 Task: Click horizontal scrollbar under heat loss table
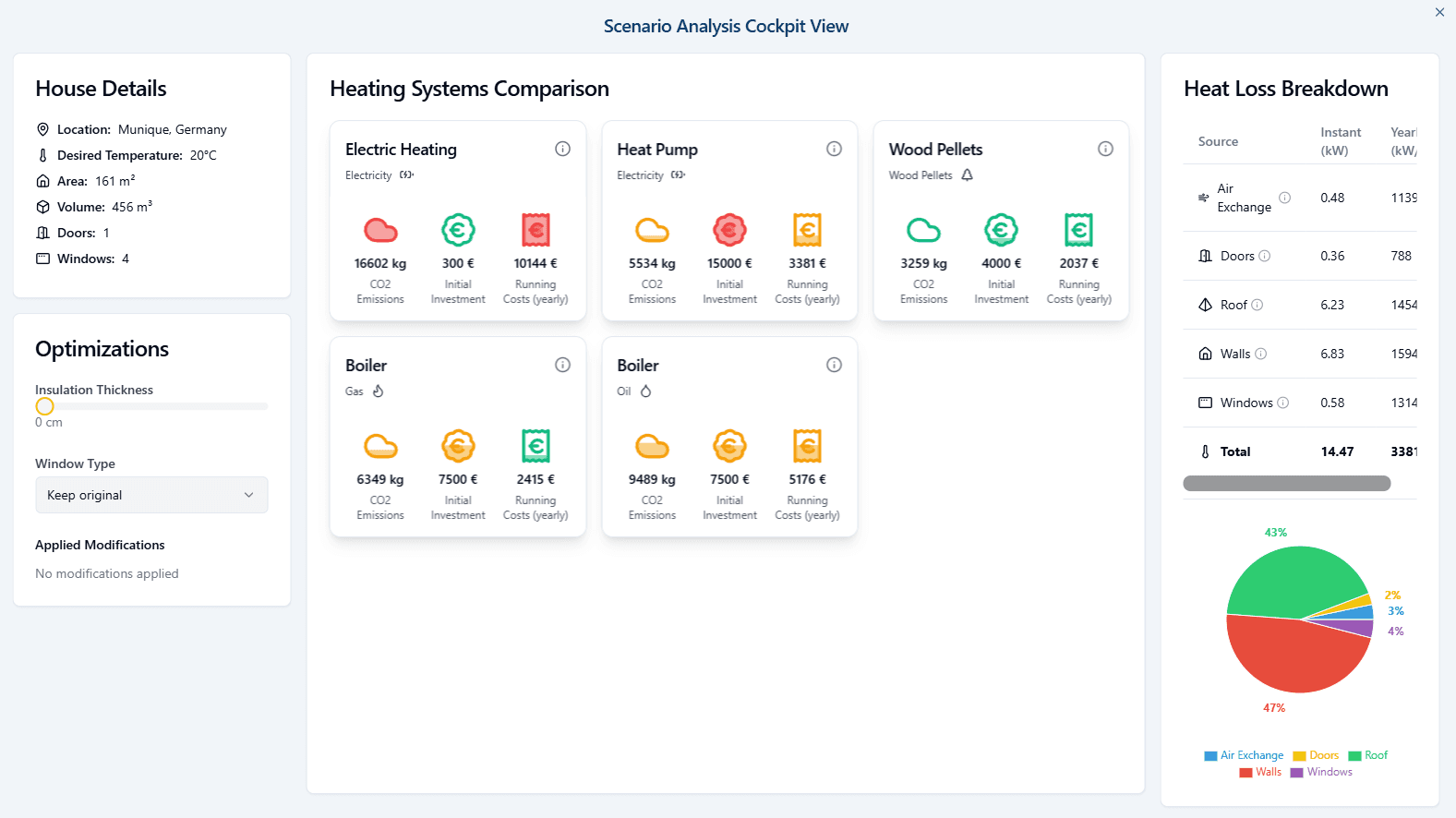(x=1287, y=483)
